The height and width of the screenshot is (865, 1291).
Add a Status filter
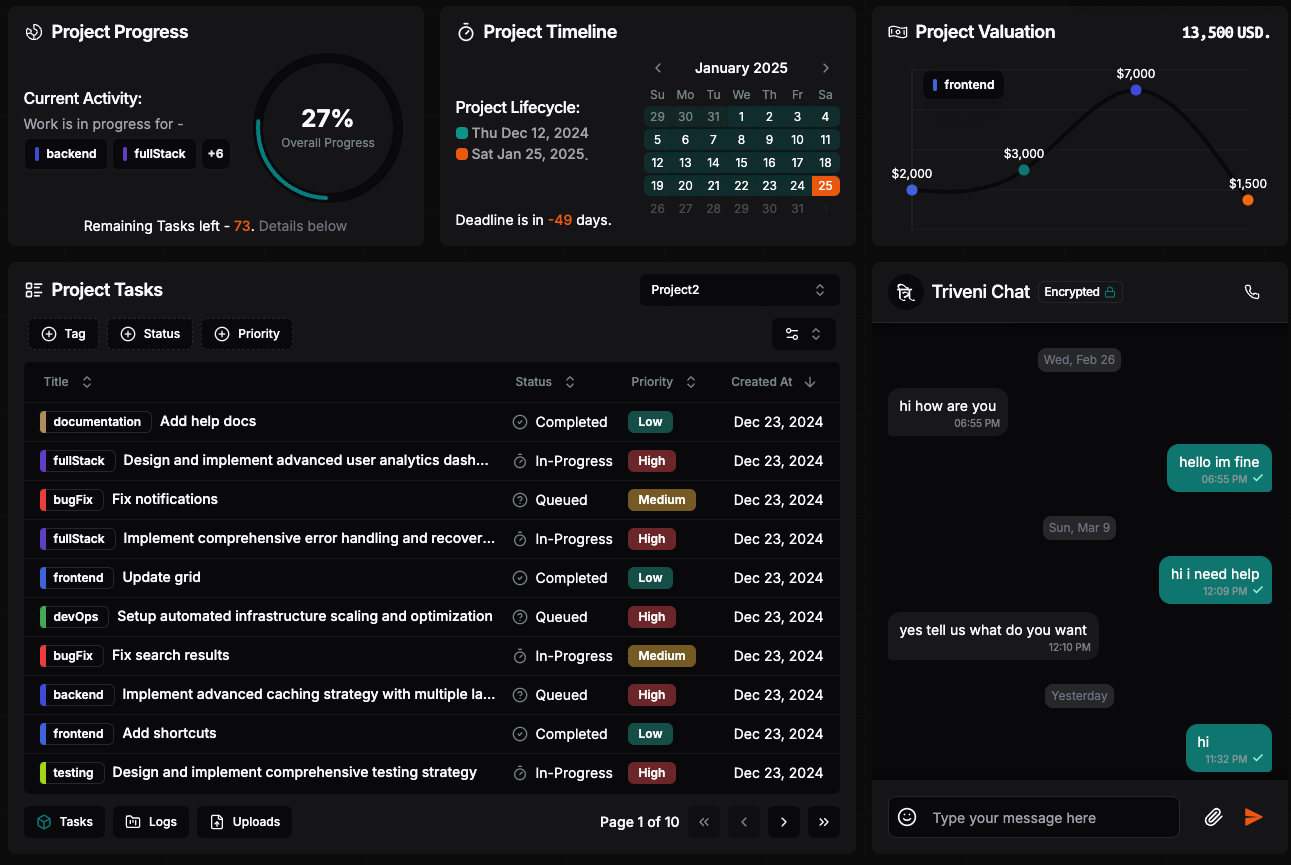[150, 334]
